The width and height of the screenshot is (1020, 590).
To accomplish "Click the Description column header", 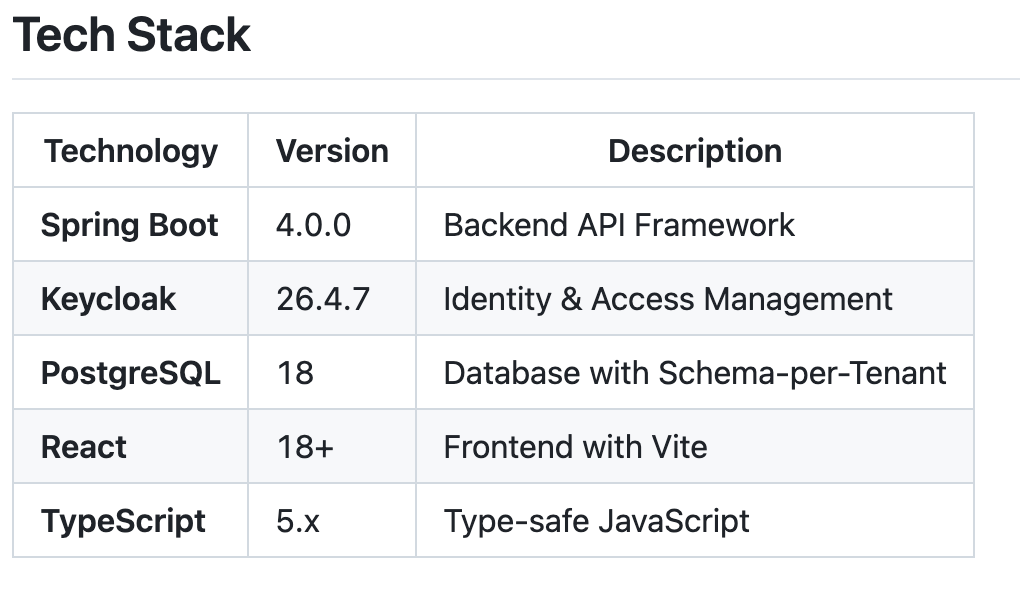I will tap(695, 151).
